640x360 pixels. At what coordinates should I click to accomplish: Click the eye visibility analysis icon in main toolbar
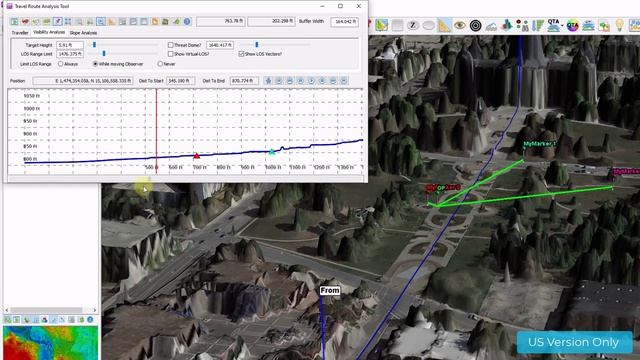point(460,26)
